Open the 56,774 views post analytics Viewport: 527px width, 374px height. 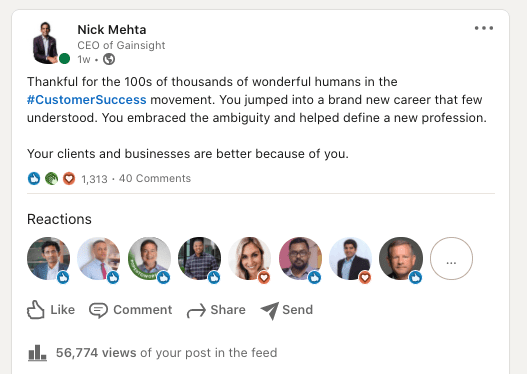point(166,353)
